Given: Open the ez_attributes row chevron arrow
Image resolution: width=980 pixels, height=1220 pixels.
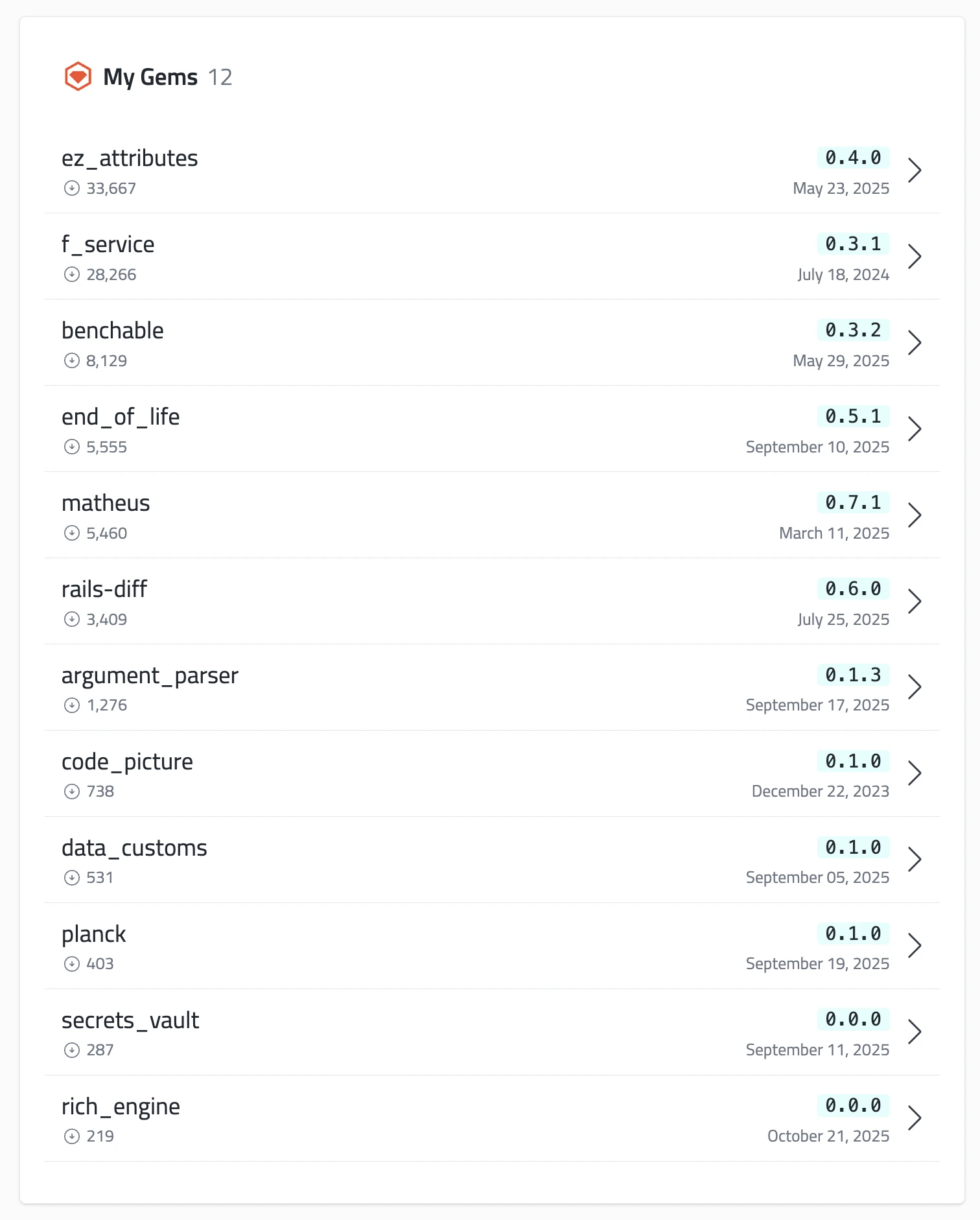Looking at the screenshot, I should tap(915, 170).
